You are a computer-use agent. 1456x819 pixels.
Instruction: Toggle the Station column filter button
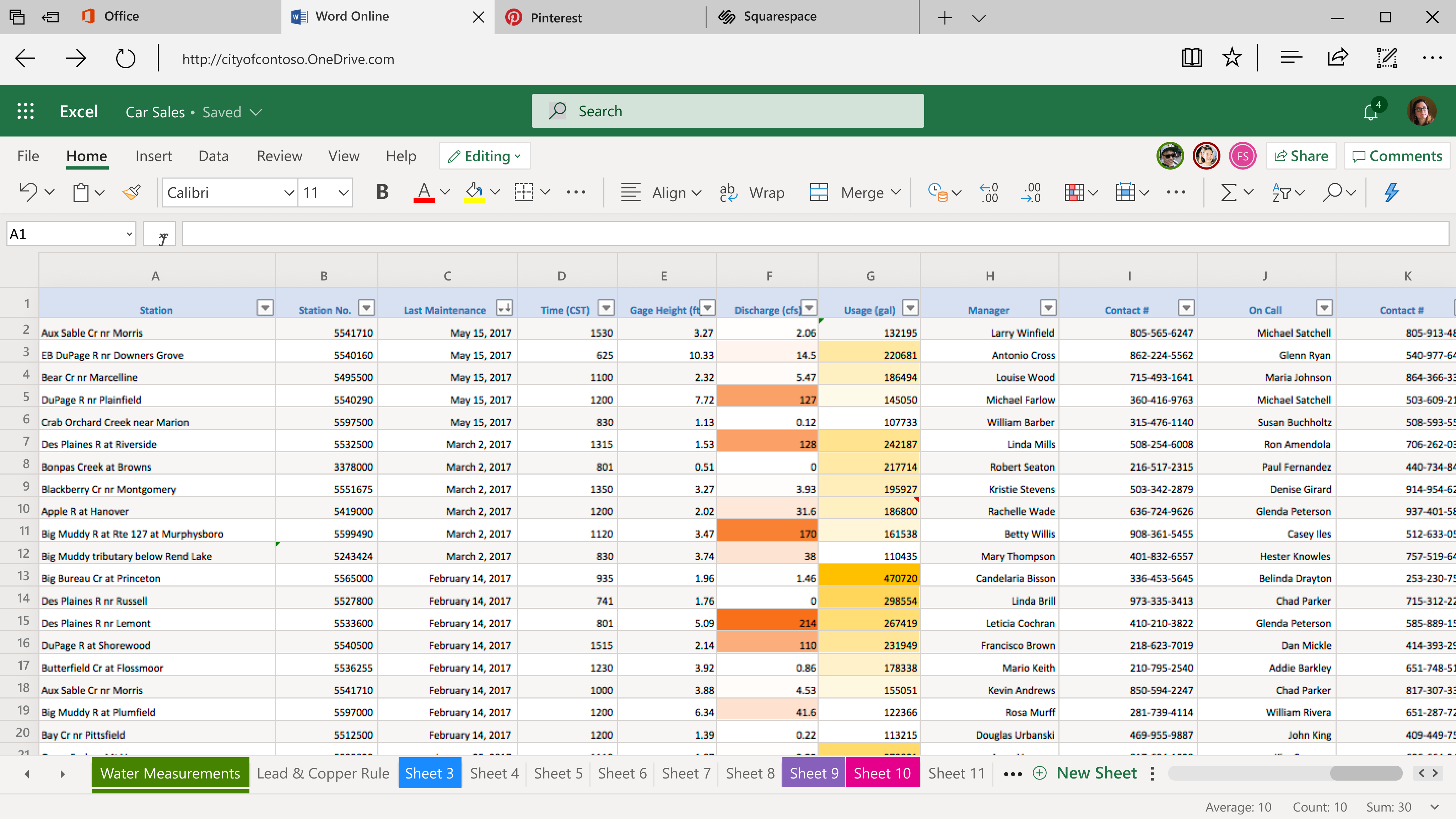click(265, 308)
